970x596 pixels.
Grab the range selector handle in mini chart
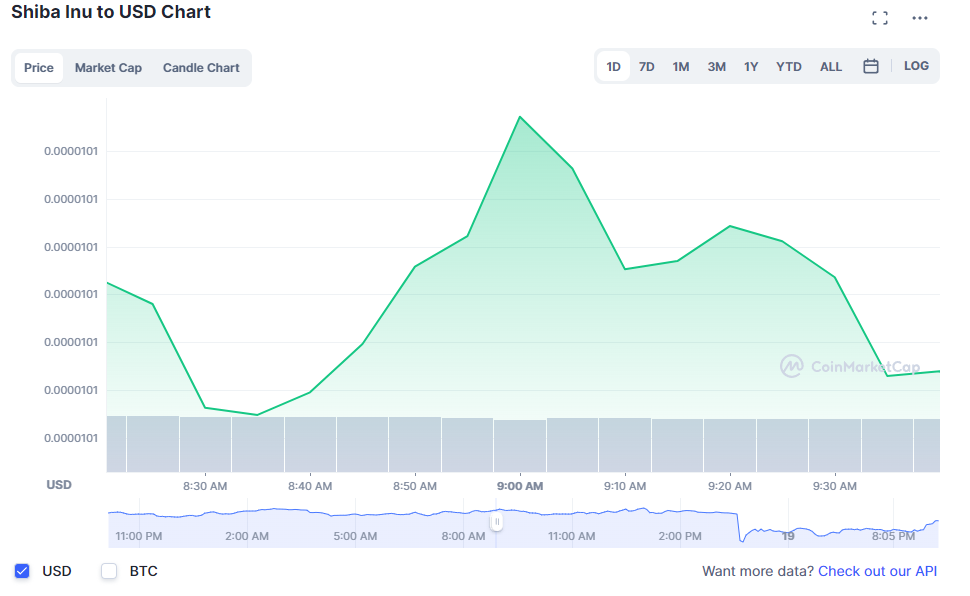(497, 522)
